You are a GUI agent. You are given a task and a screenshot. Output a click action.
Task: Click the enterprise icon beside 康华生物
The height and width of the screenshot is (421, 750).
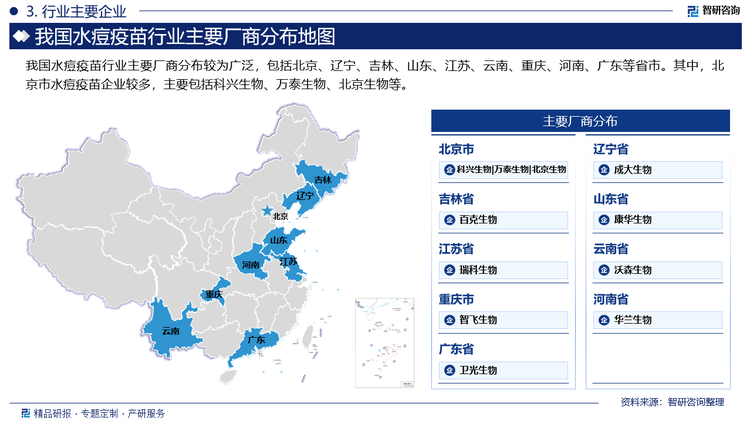604,220
